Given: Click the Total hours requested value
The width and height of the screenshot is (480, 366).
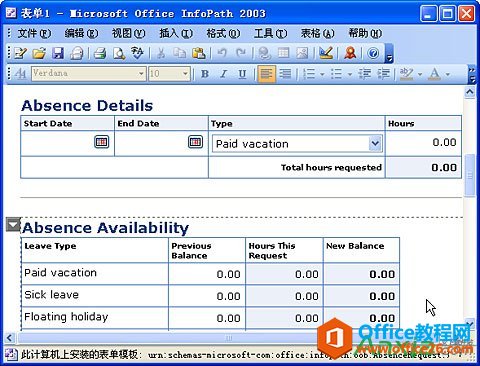Looking at the screenshot, I should pos(423,168).
